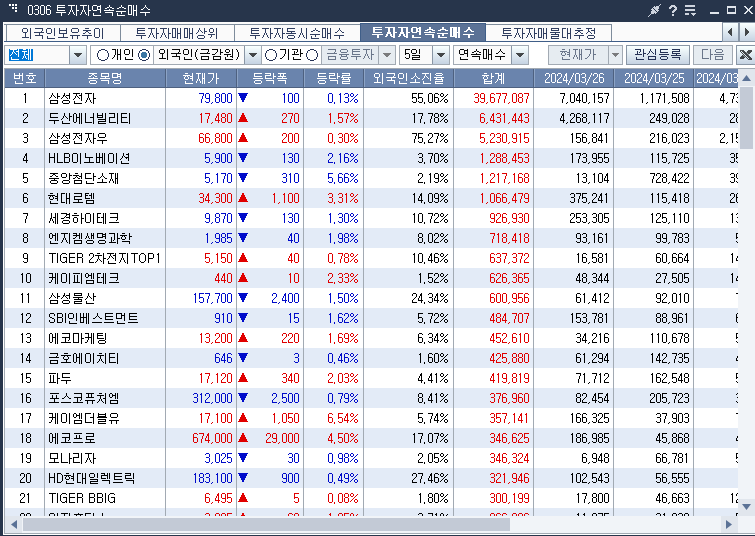The width and height of the screenshot is (755, 536).
Task: Expand the 전체 market dropdown
Action: click(78, 55)
